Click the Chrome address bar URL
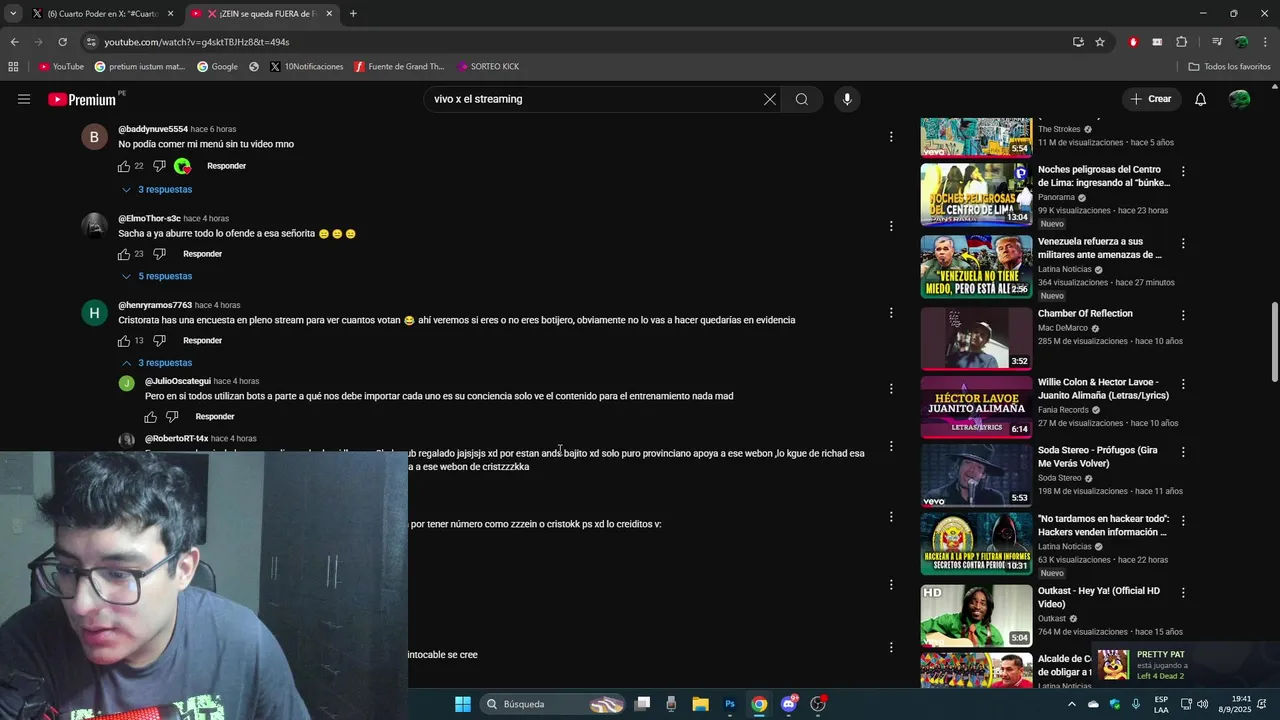Screen dimensions: 1280x720 (197, 42)
